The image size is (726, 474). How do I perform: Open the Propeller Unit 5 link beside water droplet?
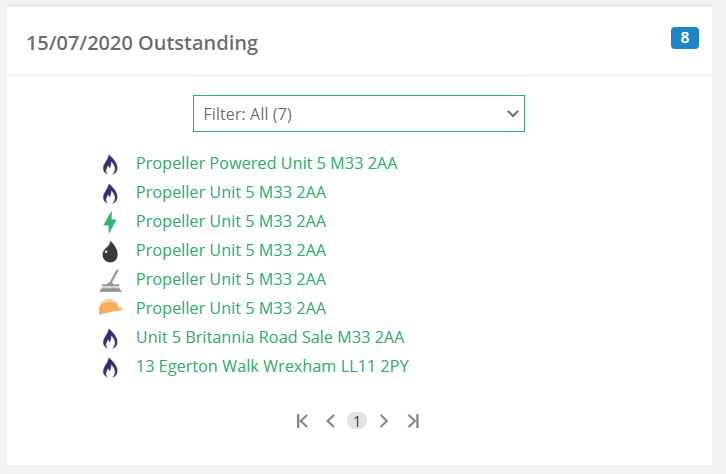[x=230, y=250]
